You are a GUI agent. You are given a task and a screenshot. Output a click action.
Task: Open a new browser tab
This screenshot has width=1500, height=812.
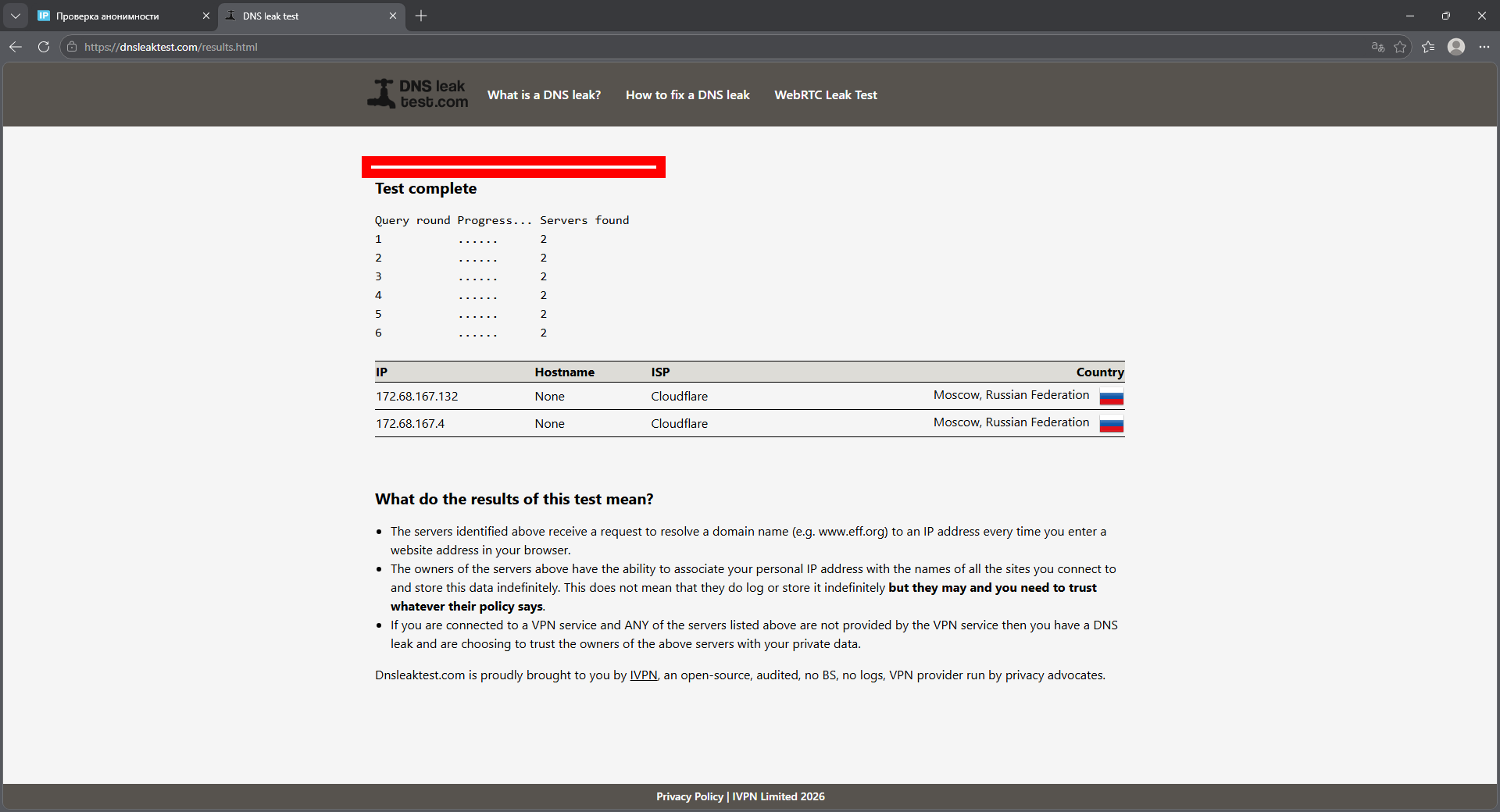click(x=421, y=16)
